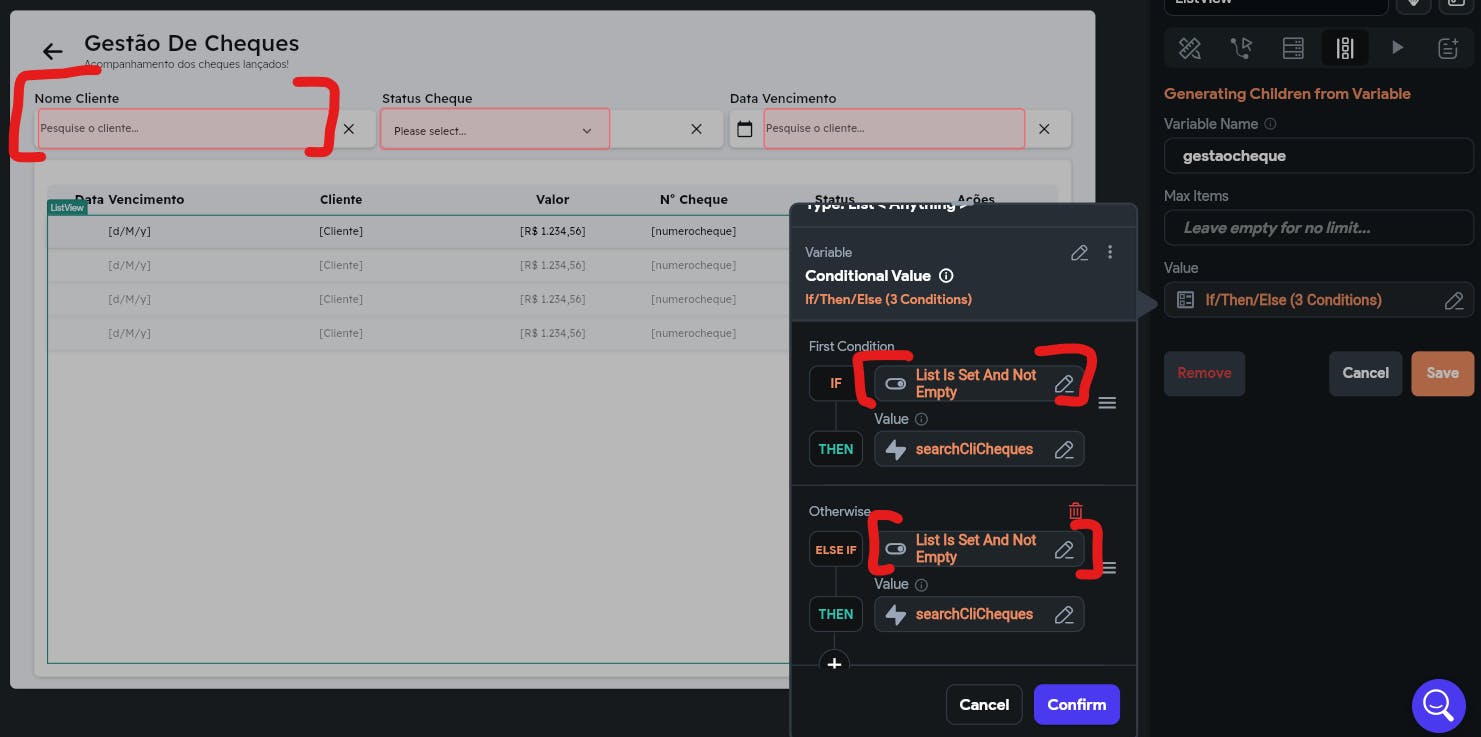Open the Status Cheque 'Please select...' dropdown
The height and width of the screenshot is (737, 1481).
(x=495, y=130)
